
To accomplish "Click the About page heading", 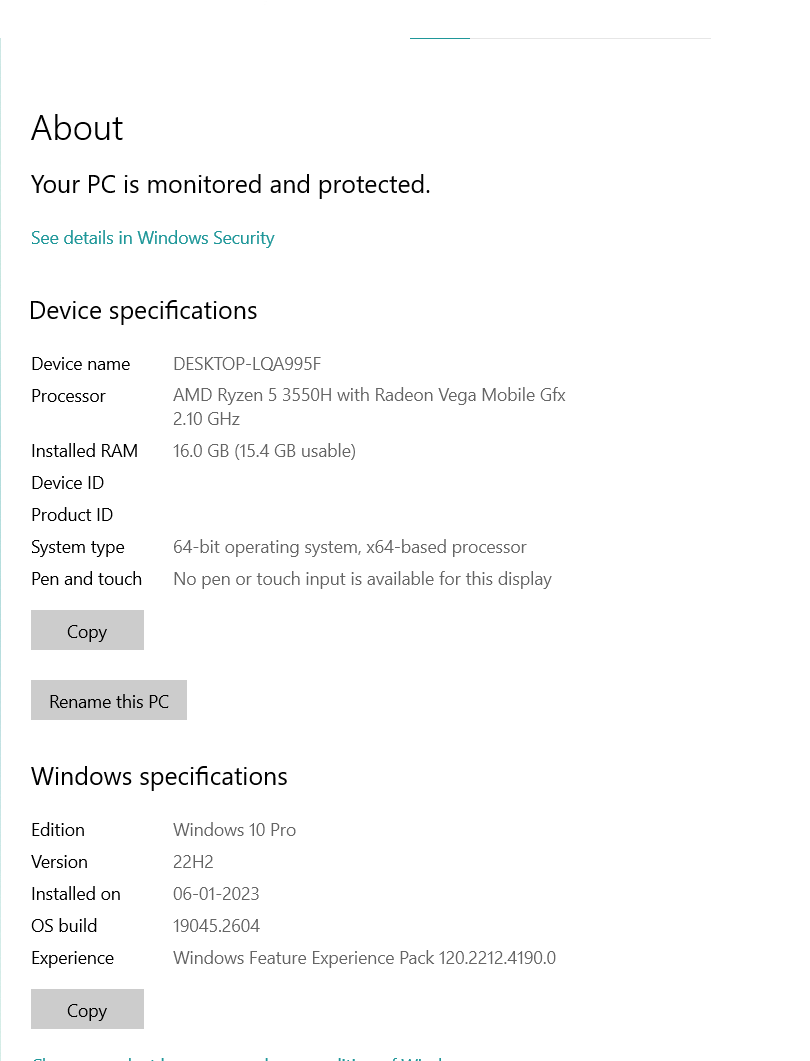I will [x=77, y=128].
